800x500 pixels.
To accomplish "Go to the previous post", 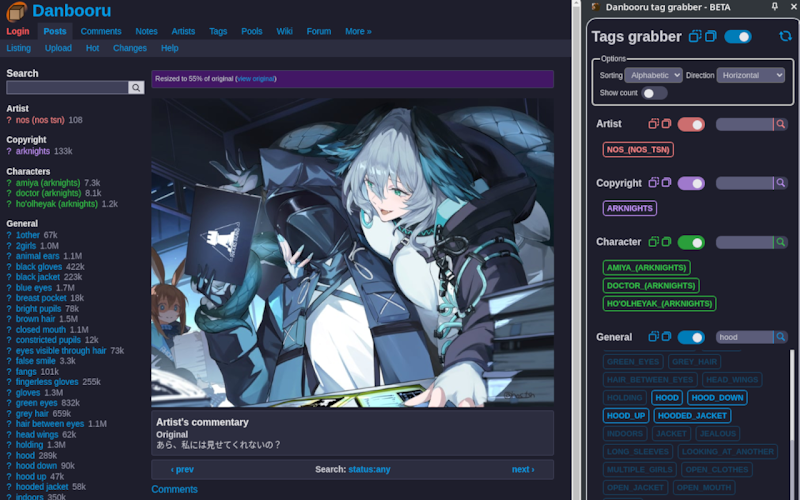I will [x=182, y=469].
